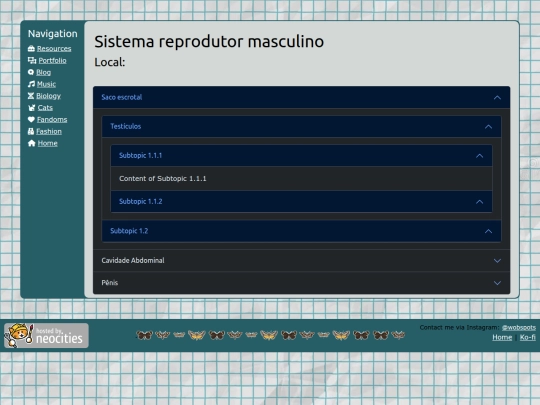Collapse the Testículos section chevron
The height and width of the screenshot is (405, 540).
tap(488, 127)
